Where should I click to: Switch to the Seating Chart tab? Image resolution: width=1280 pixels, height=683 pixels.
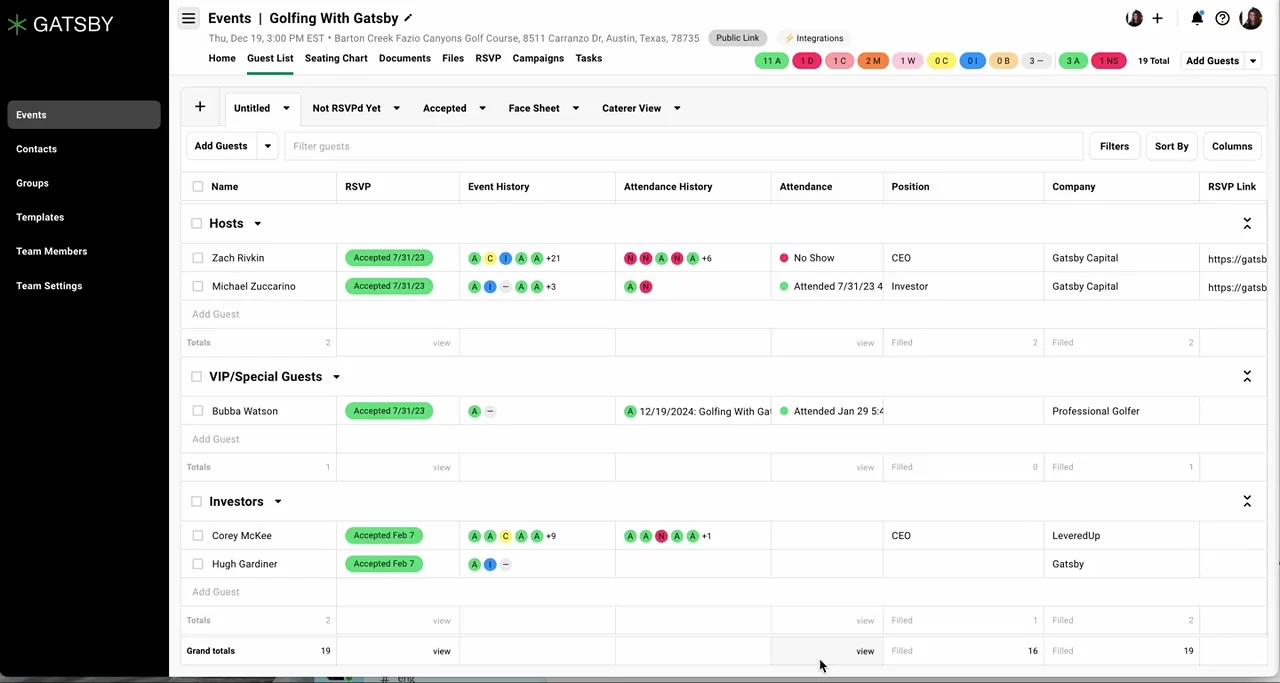tap(336, 58)
